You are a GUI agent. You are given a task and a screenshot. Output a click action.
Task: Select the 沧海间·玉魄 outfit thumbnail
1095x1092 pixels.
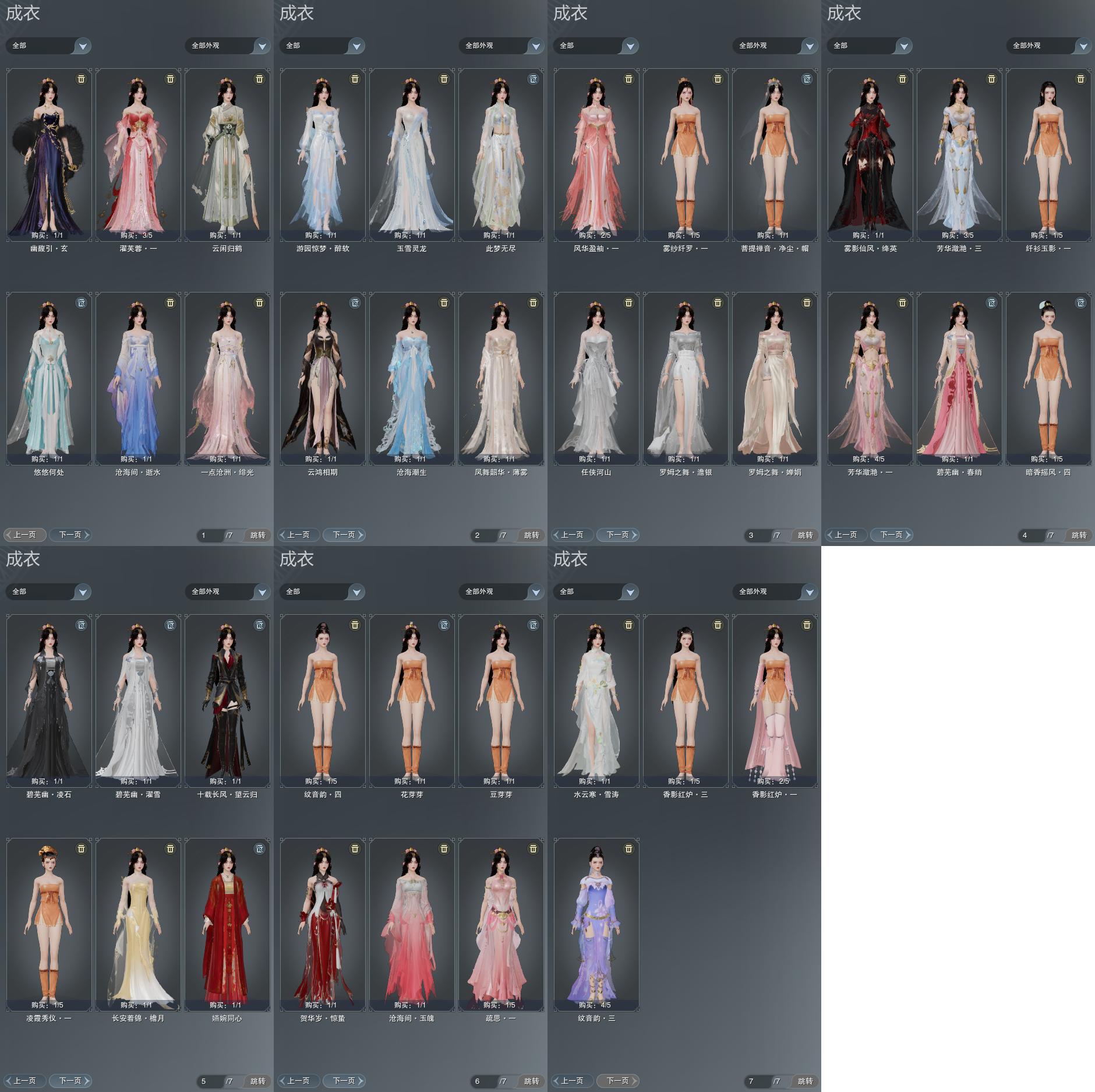click(x=412, y=924)
